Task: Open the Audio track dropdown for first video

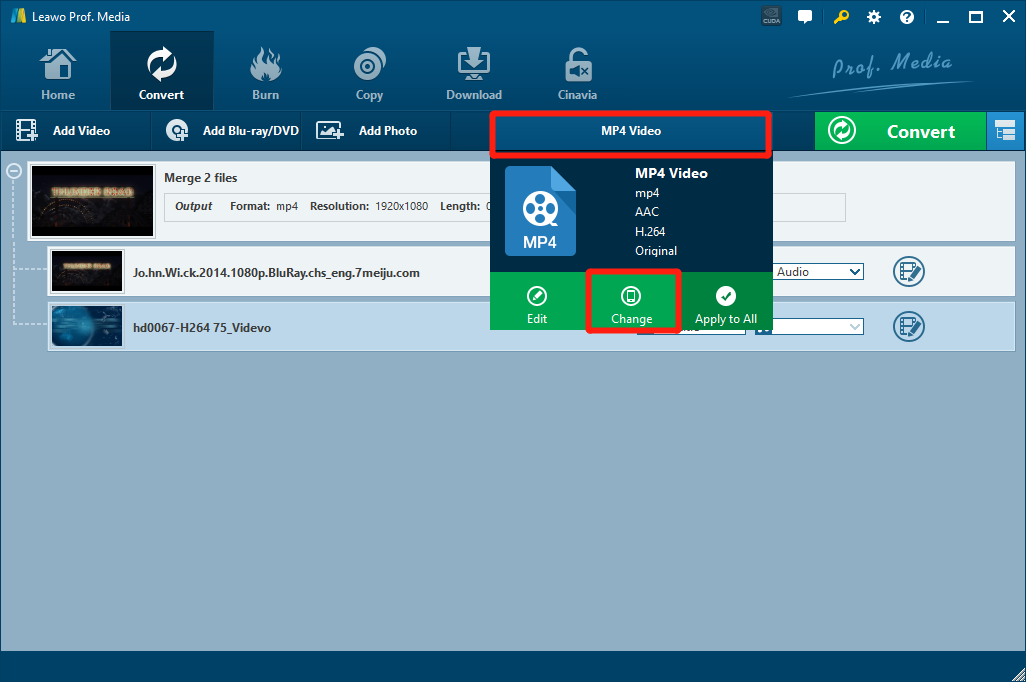Action: point(818,272)
